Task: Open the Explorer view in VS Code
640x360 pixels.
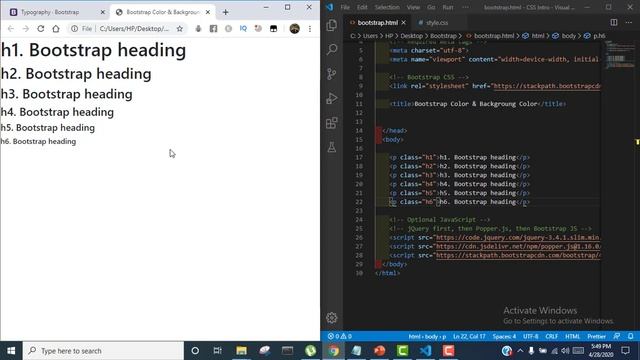Action: 332,25
